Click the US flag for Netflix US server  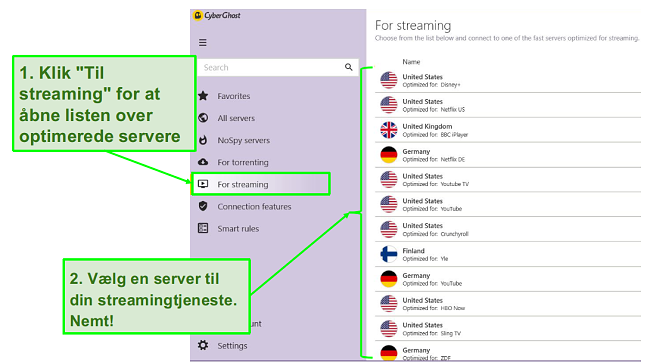pos(389,105)
